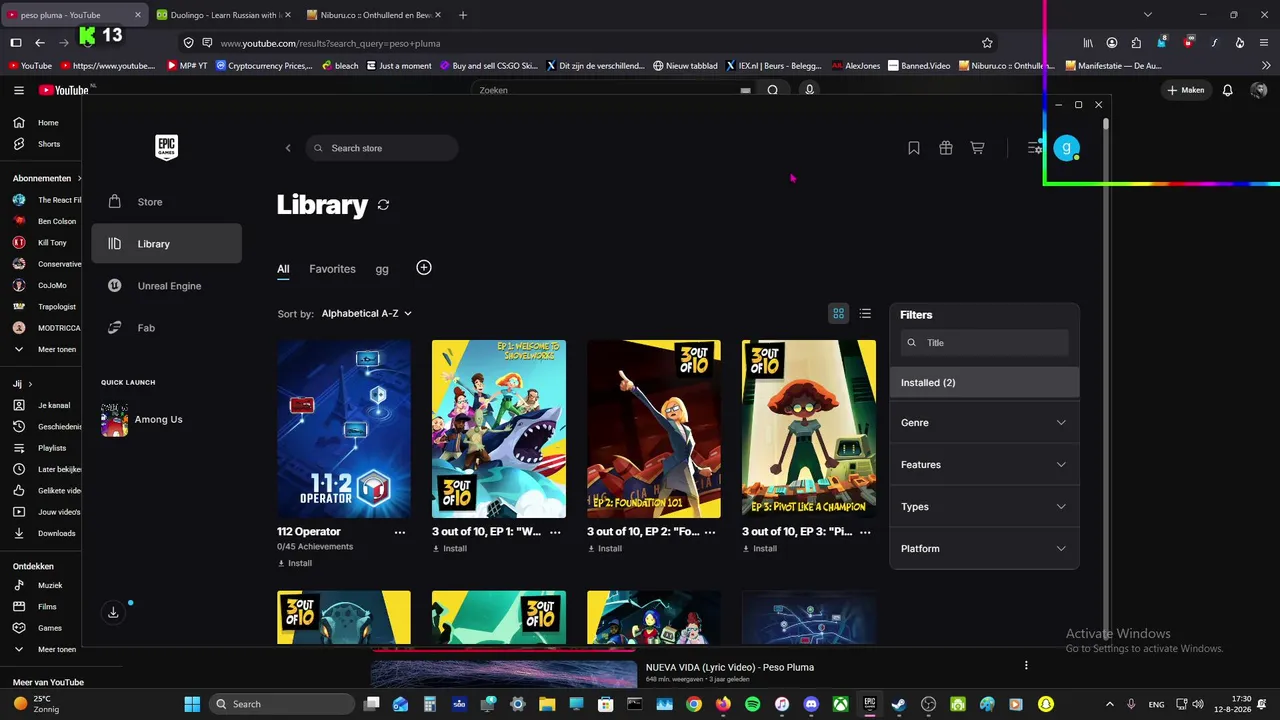This screenshot has width=1280, height=720.
Task: Add a new library collection with plus icon
Action: 424,268
